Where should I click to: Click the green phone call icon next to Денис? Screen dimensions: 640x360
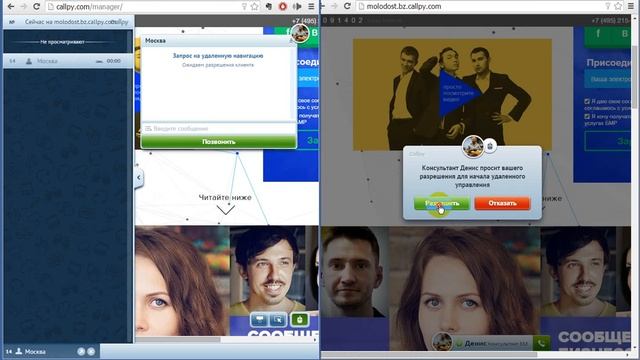pos(542,344)
